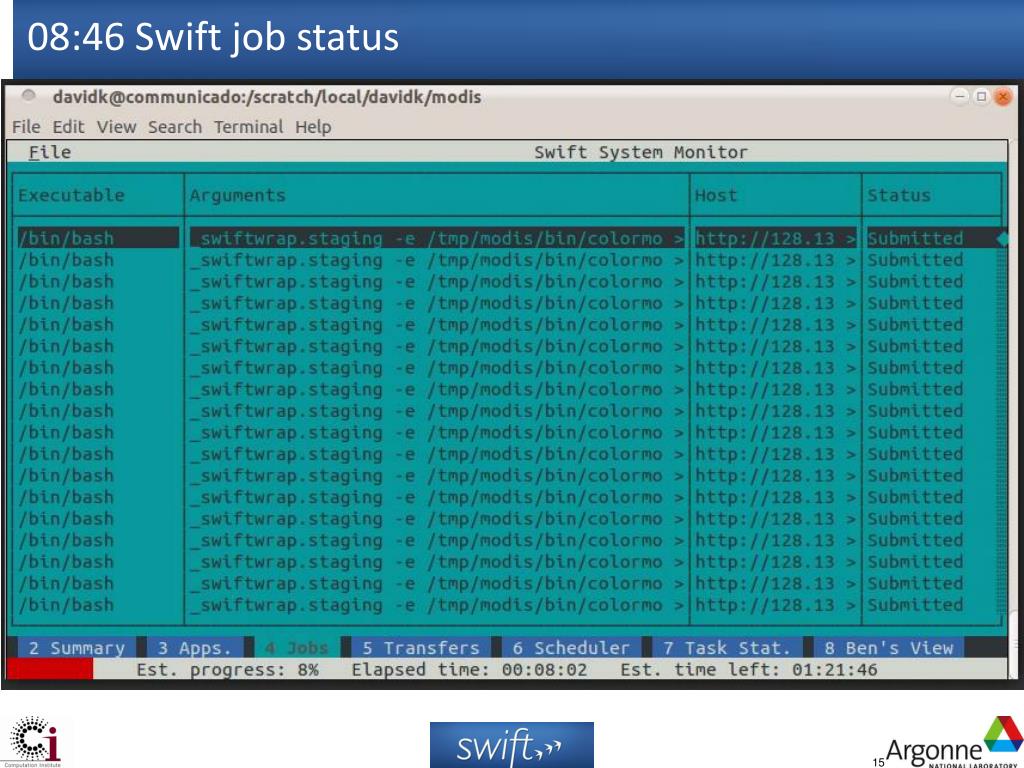Click the red progress bar segment
Viewport: 1024px width, 768px height.
[x=49, y=669]
